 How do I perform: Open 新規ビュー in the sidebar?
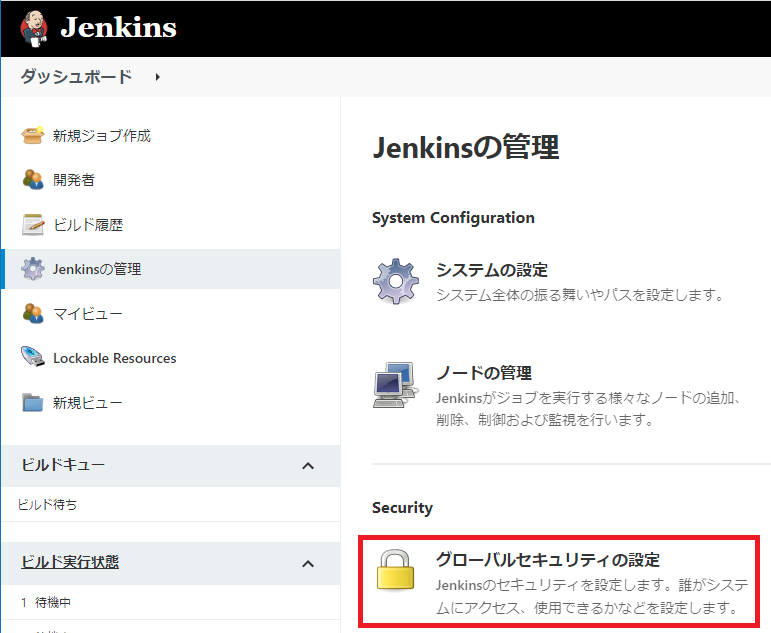pyautogui.click(x=88, y=403)
